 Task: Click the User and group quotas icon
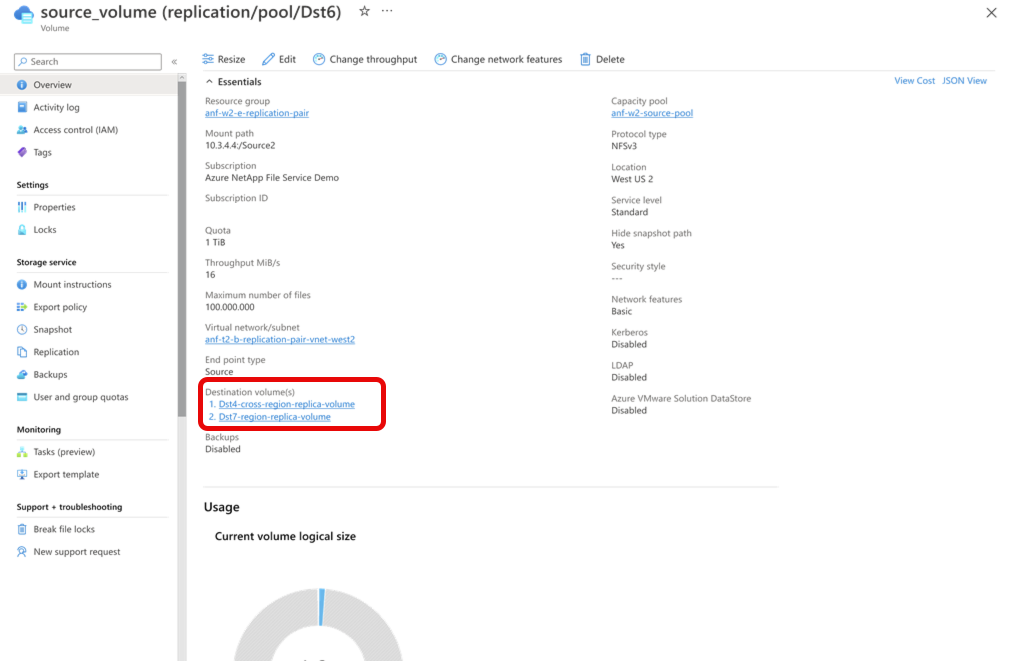click(x=22, y=397)
